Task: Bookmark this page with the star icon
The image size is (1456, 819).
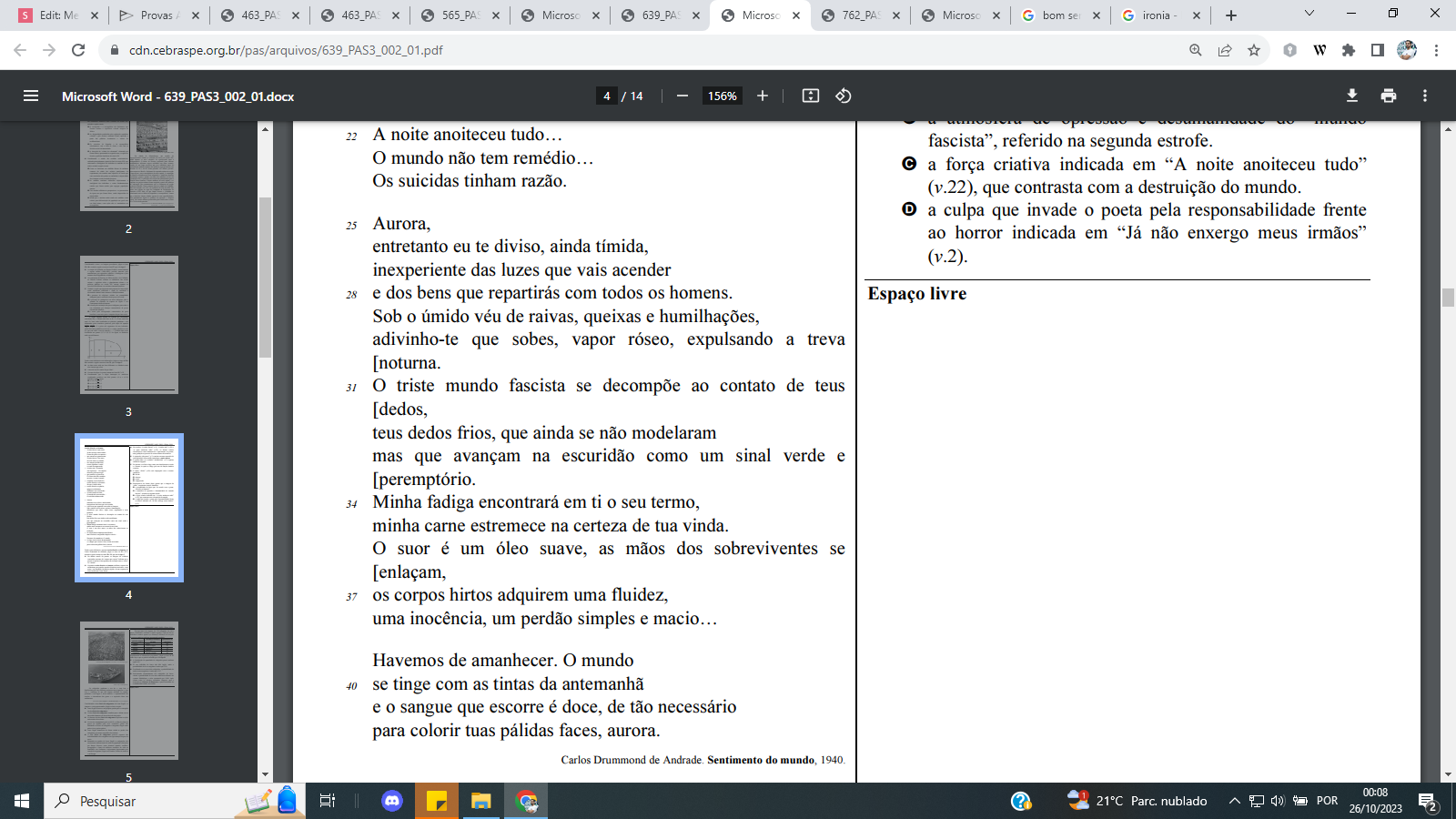Action: 1254,50
